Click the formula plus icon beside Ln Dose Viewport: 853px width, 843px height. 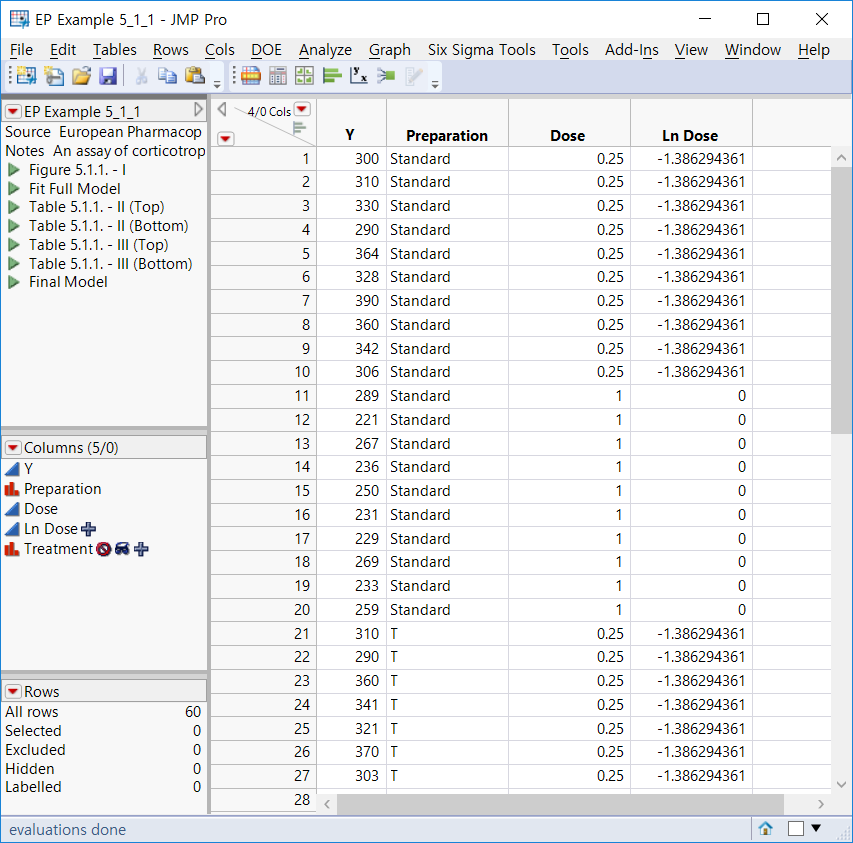click(x=89, y=529)
